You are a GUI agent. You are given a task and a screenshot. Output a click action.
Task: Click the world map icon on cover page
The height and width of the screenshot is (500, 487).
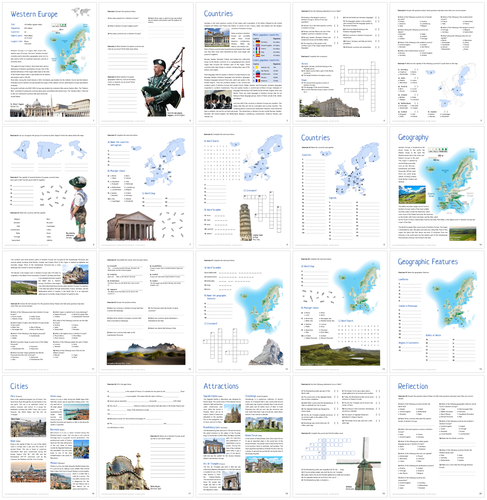pos(81,12)
